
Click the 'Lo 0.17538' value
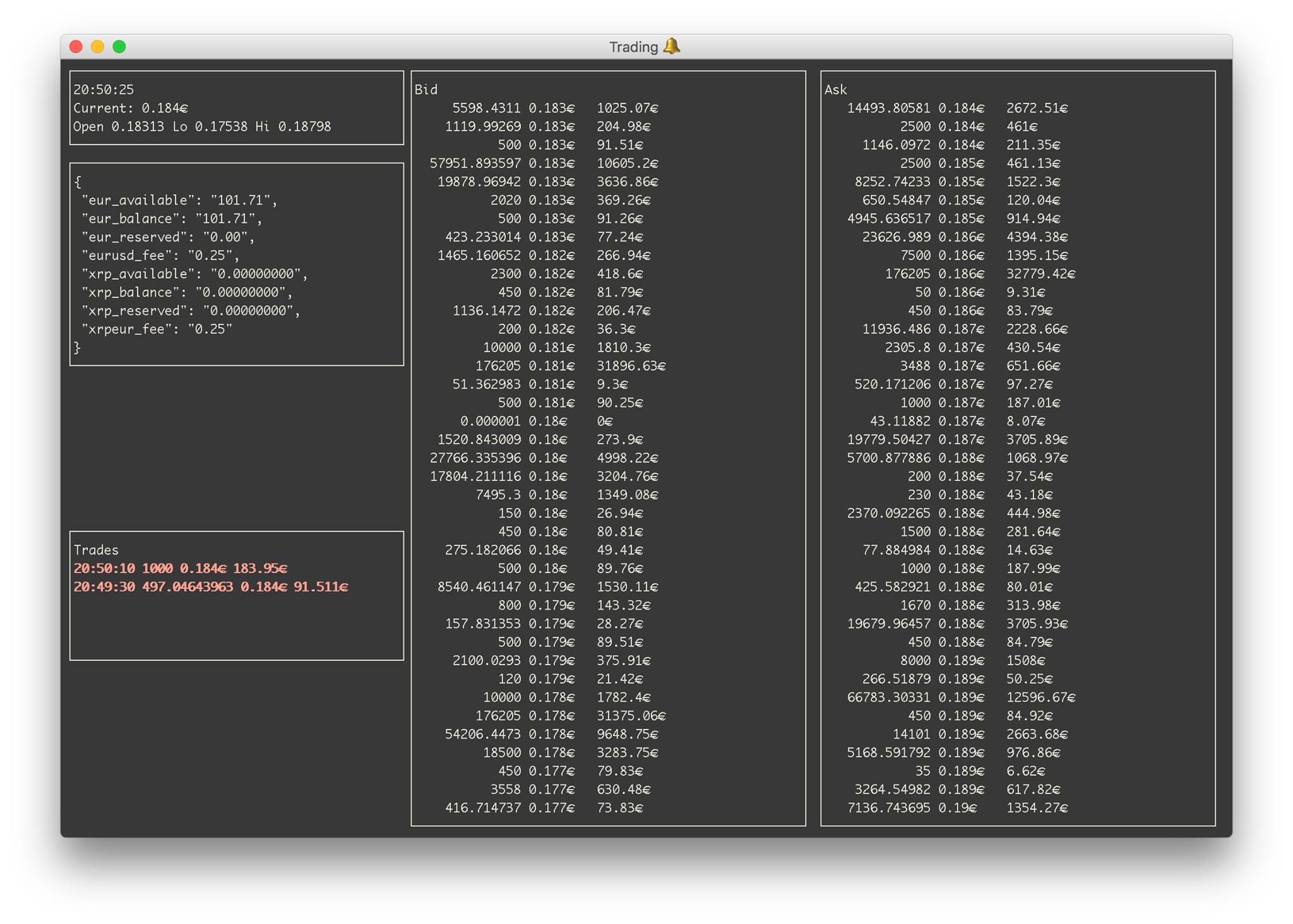pyautogui.click(x=210, y=126)
